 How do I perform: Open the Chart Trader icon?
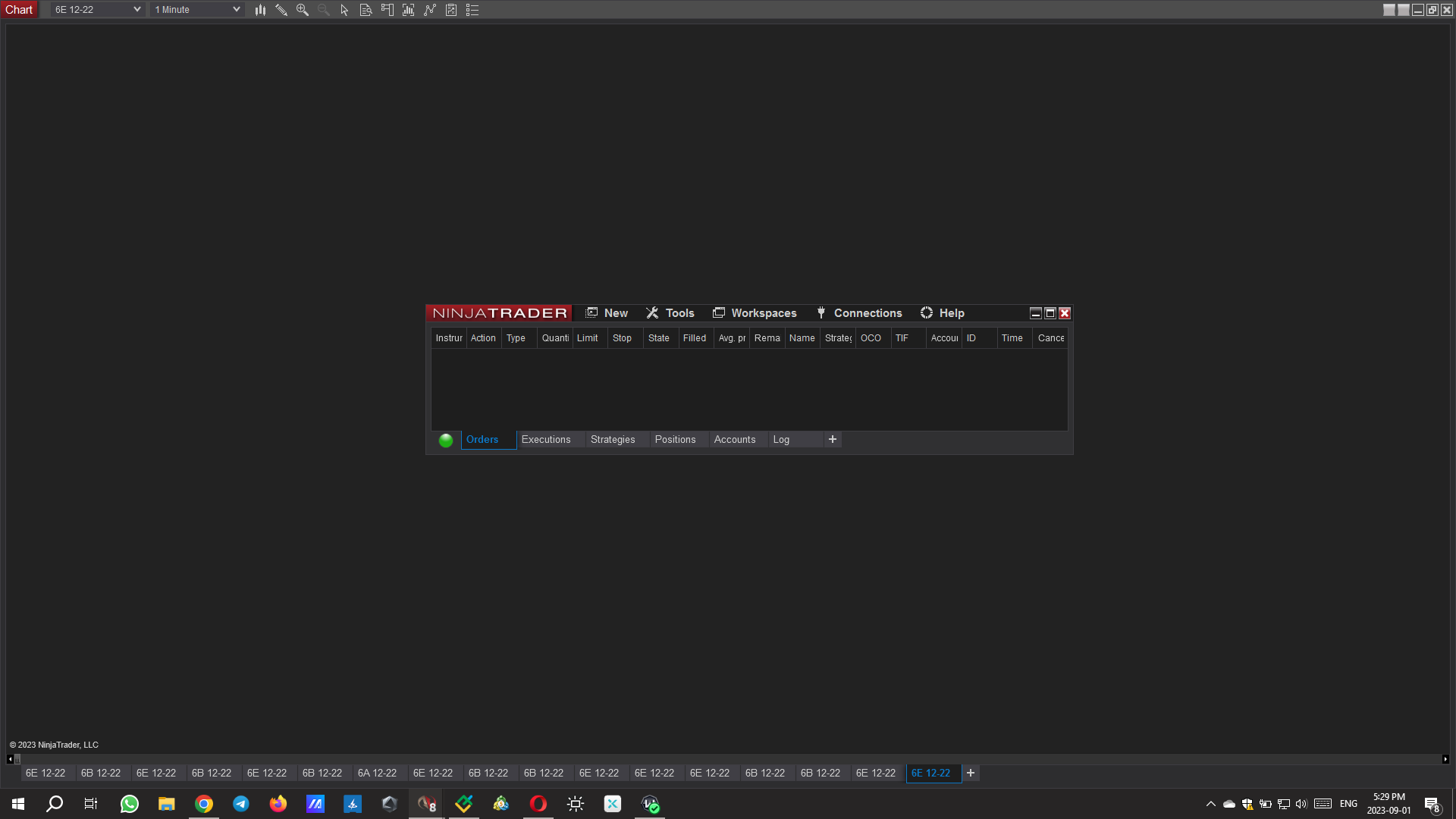click(x=387, y=10)
